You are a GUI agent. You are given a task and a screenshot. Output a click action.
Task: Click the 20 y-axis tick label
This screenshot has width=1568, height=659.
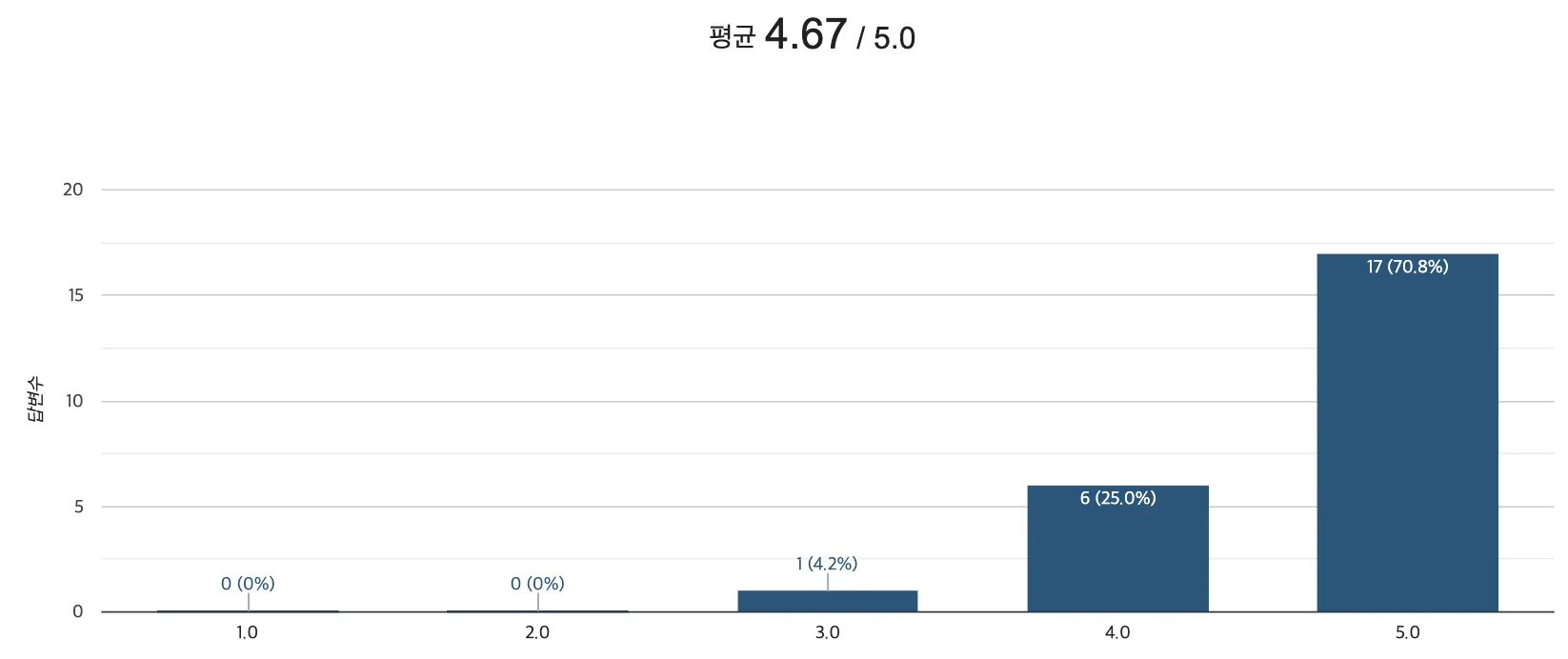pos(73,190)
